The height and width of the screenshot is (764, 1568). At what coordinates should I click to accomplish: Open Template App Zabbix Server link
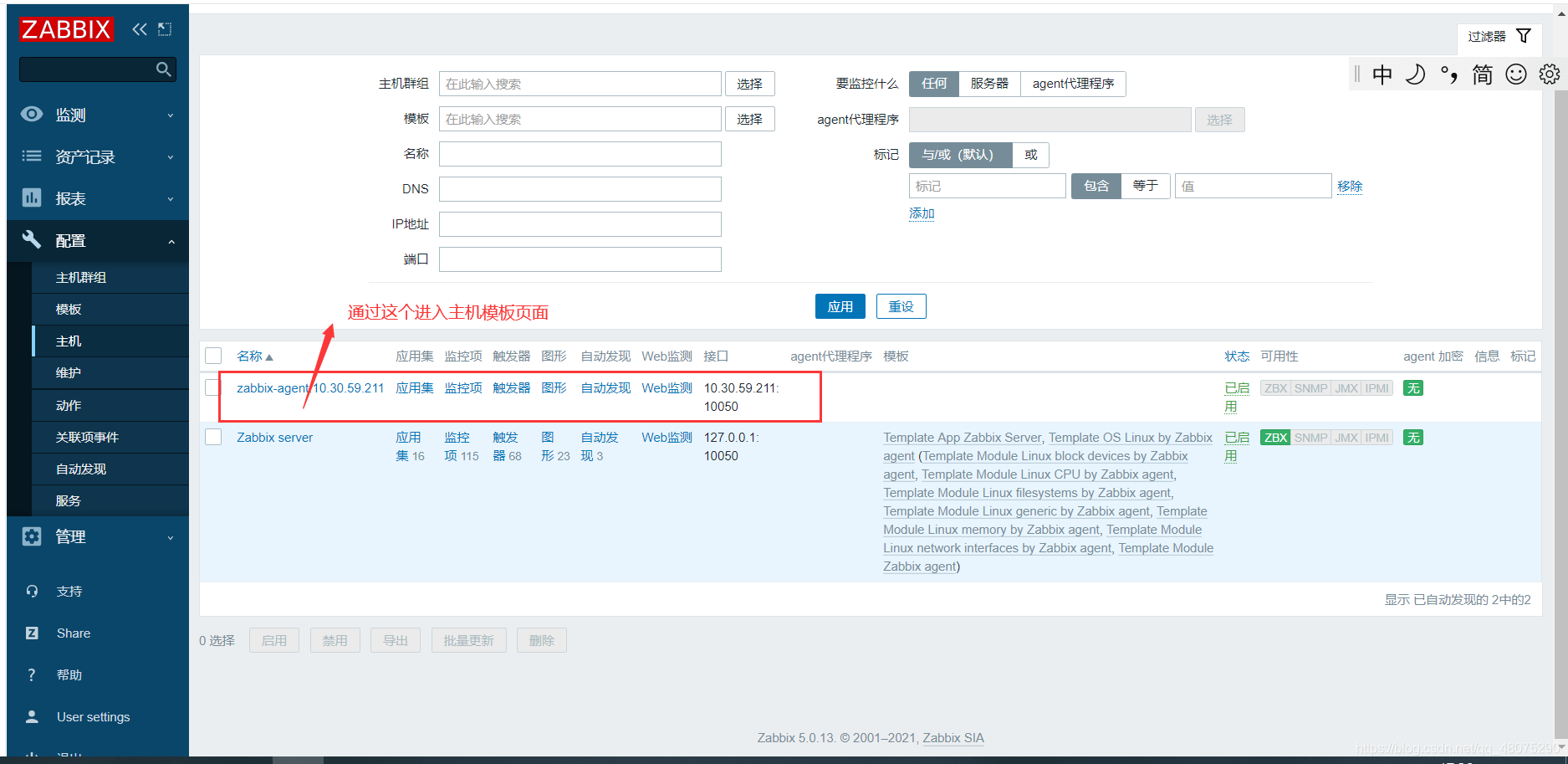962,438
